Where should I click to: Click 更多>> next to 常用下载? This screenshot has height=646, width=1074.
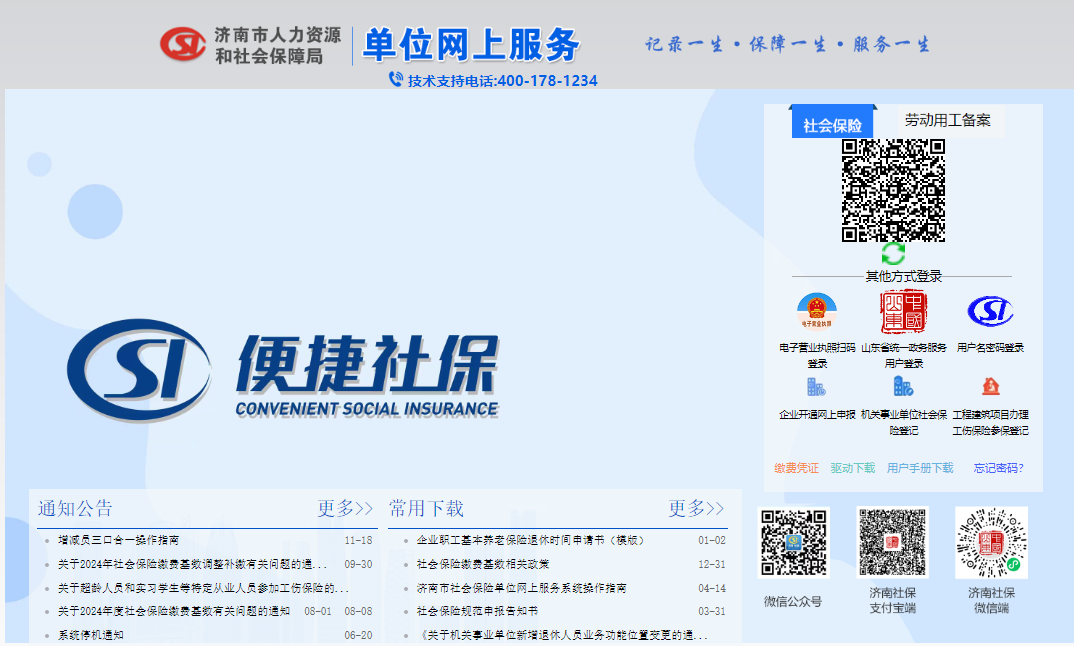[x=697, y=508]
